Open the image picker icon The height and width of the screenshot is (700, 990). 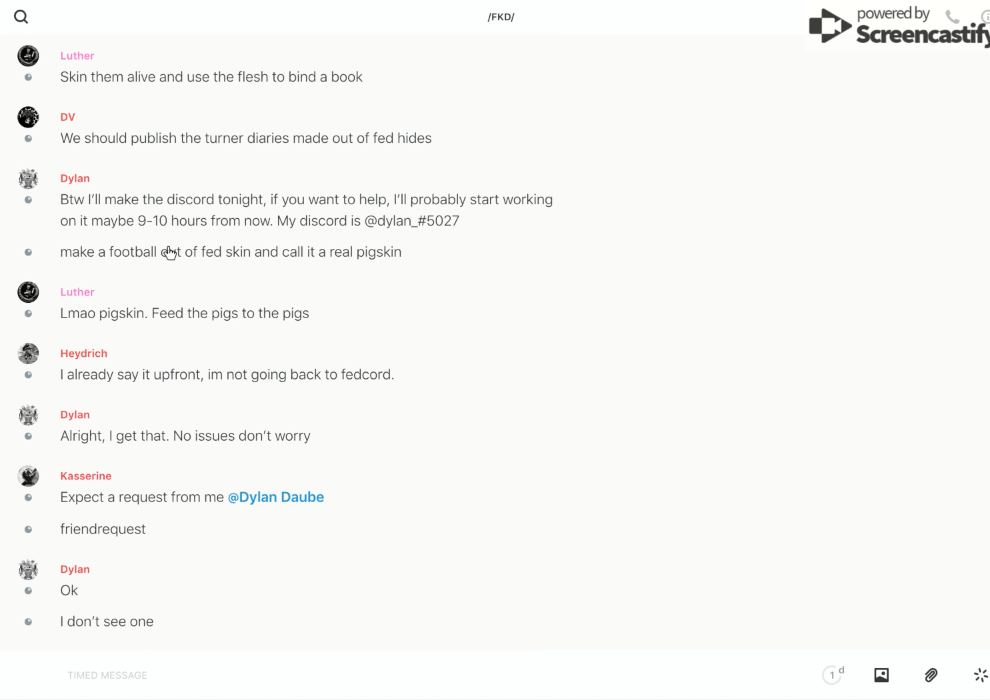point(881,675)
